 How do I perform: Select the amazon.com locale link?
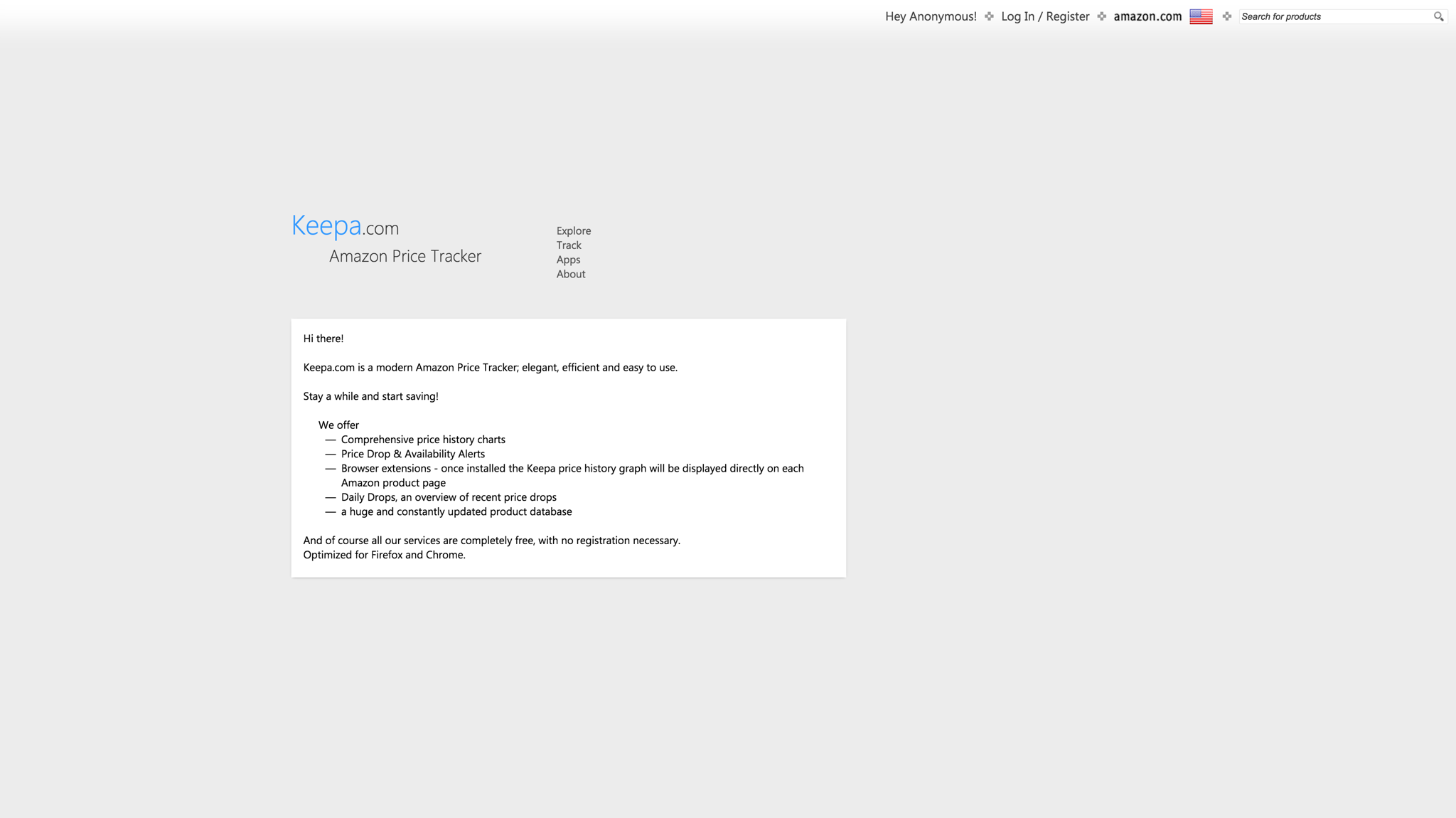[1147, 16]
